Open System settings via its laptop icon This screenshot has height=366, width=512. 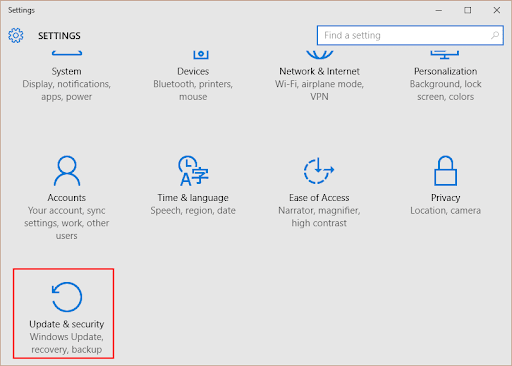[67, 53]
